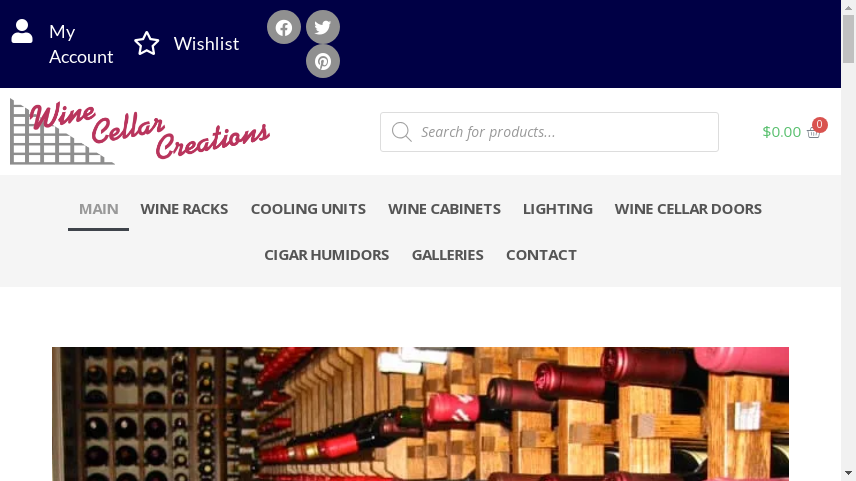Select the MAIN menu item
This screenshot has width=856, height=481.
click(x=98, y=209)
